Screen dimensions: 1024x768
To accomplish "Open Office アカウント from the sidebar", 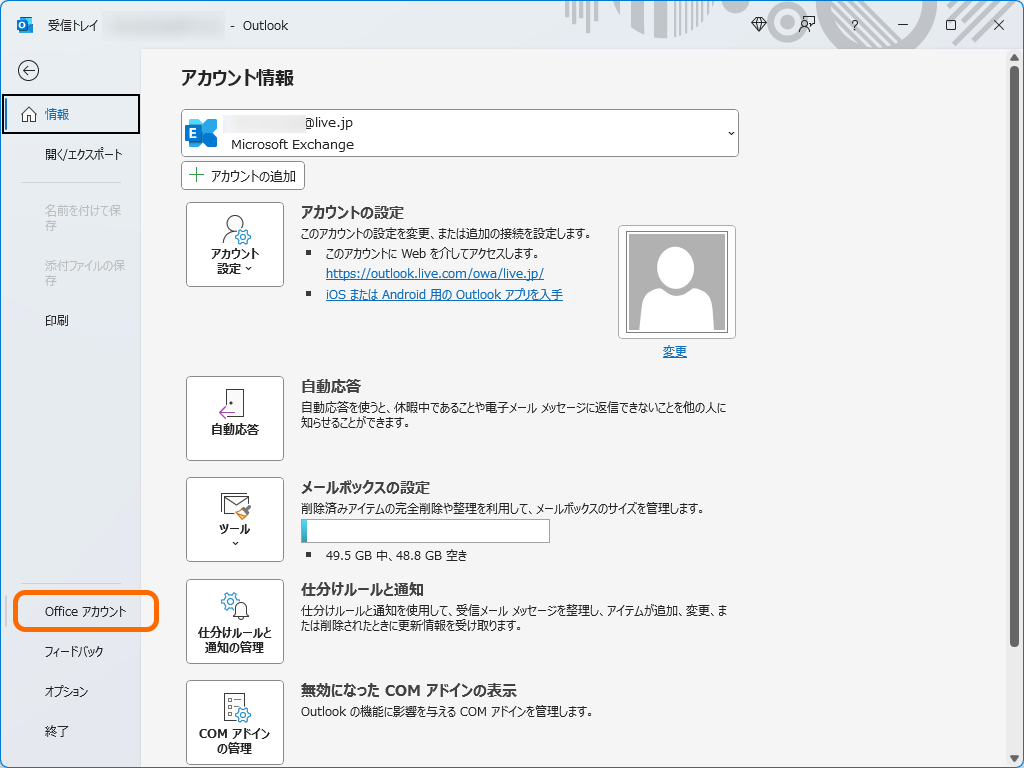I will pyautogui.click(x=85, y=610).
